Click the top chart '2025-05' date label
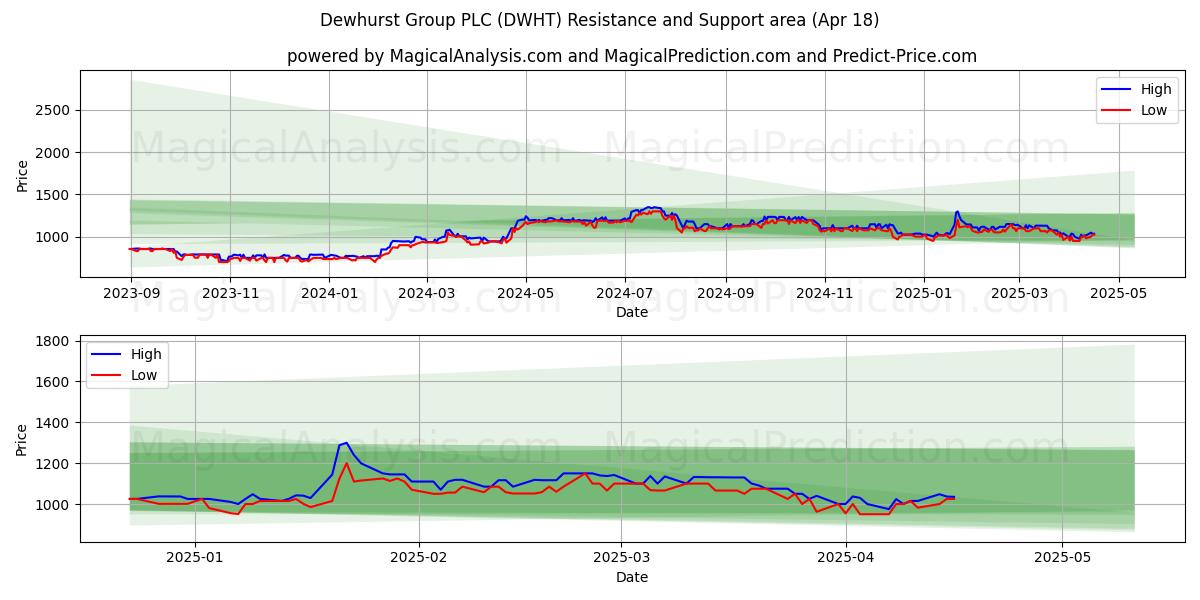Screen dimensions: 1200x600 (x=1118, y=293)
